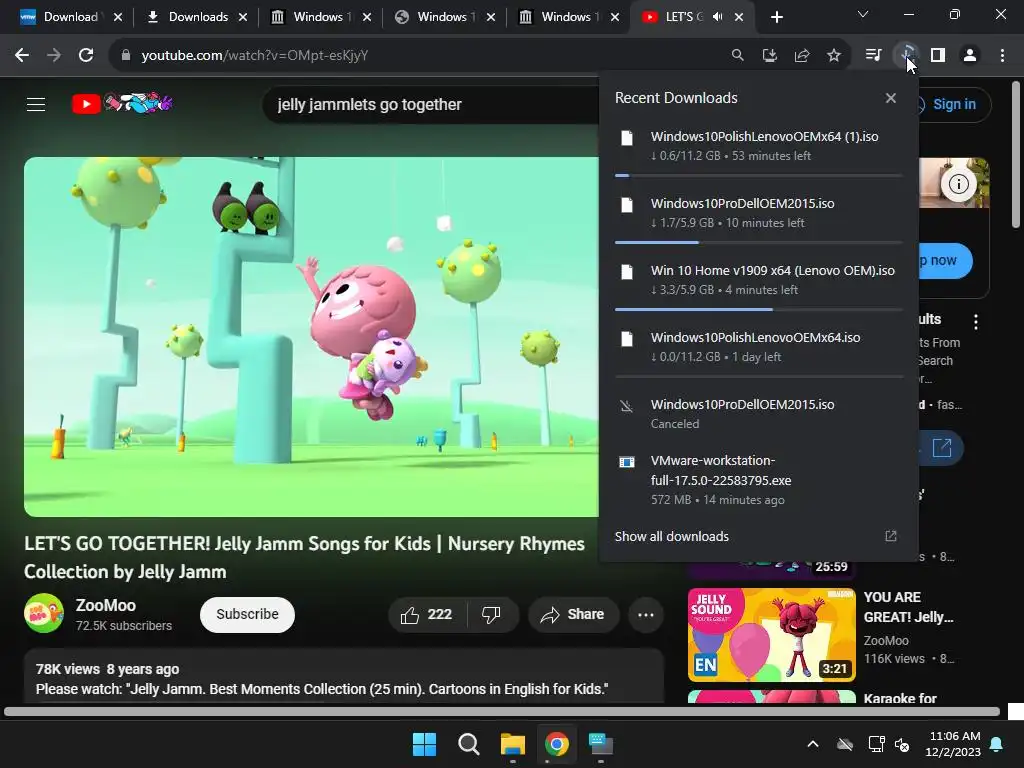
Task: Go to YouTube home via logo
Action: 121,103
